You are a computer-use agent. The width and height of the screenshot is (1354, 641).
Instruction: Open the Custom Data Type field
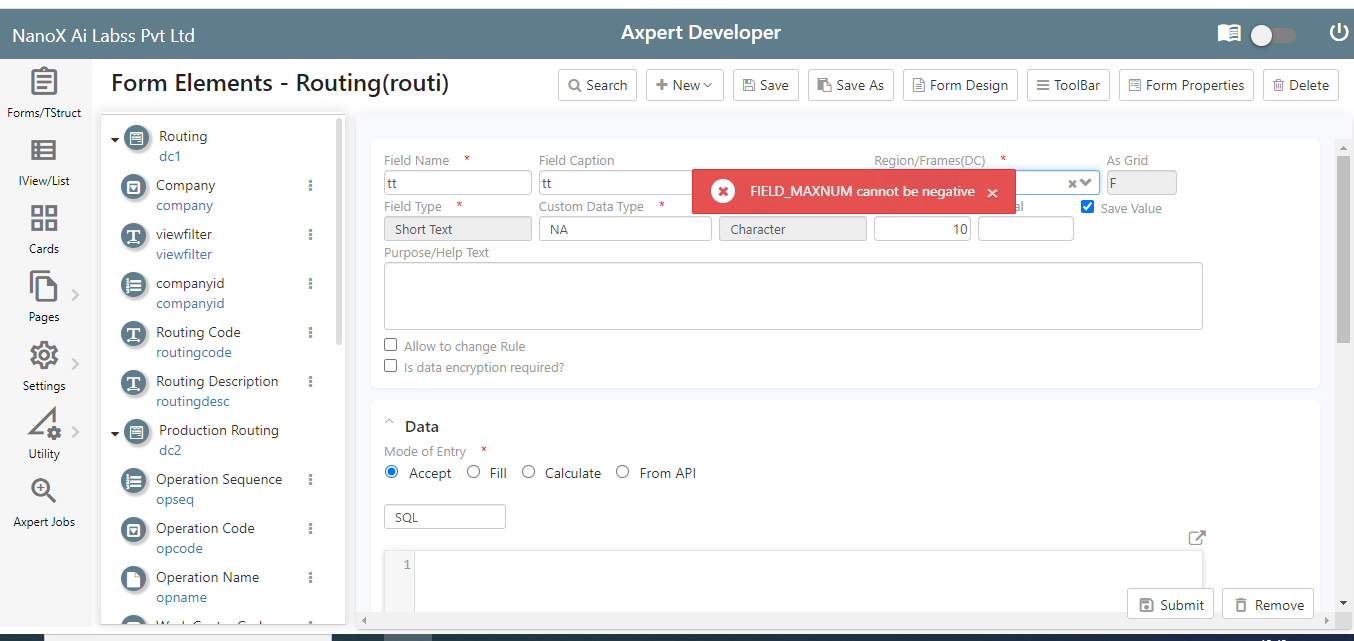[625, 229]
